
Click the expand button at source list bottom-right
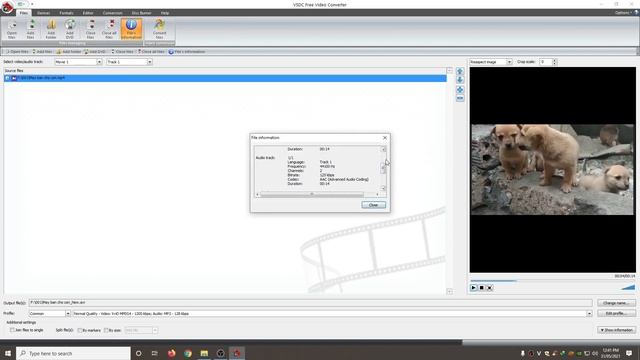pyautogui.click(x=449, y=291)
